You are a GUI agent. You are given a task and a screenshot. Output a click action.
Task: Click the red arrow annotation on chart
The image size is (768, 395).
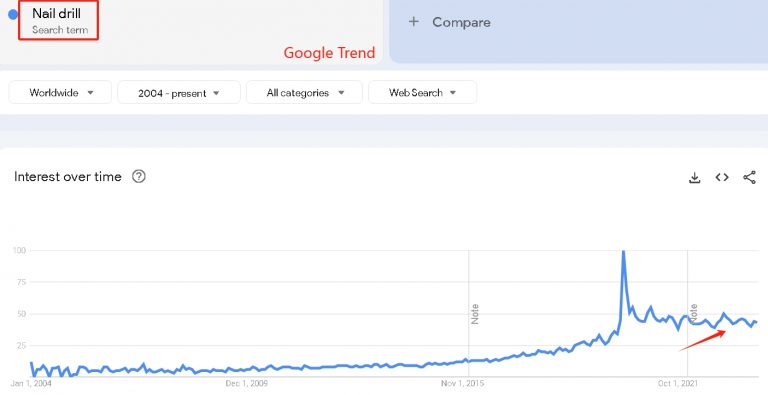point(702,341)
